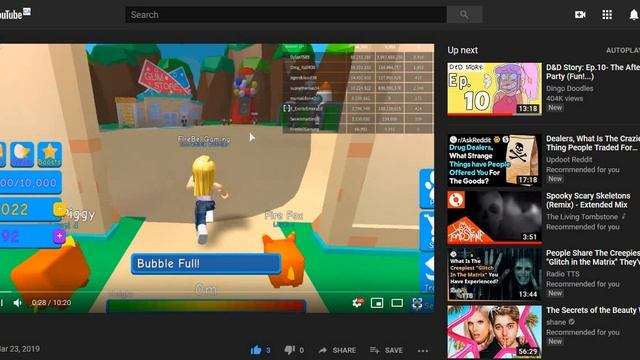Click the SHARE button

point(338,350)
